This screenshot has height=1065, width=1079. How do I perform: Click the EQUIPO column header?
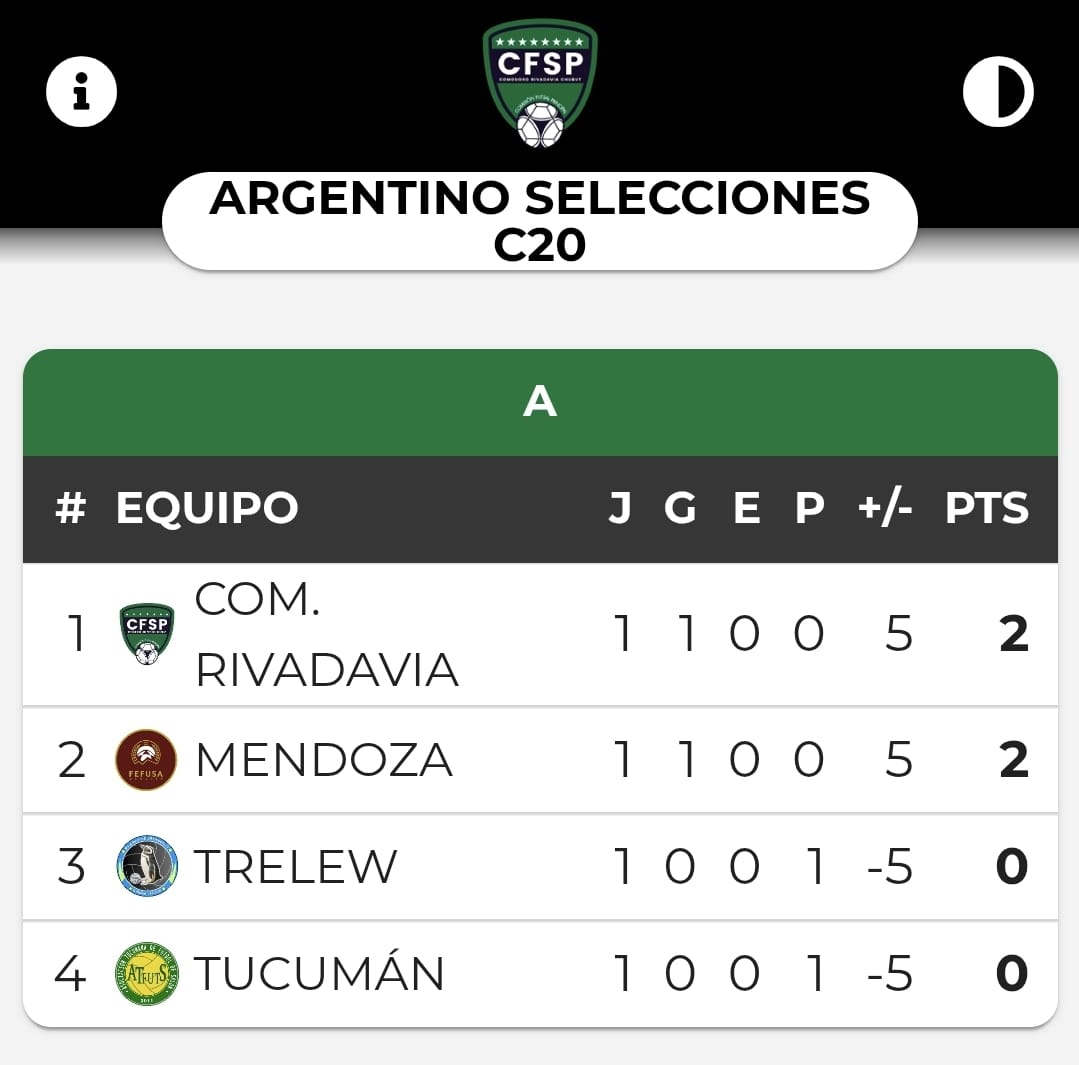(207, 508)
